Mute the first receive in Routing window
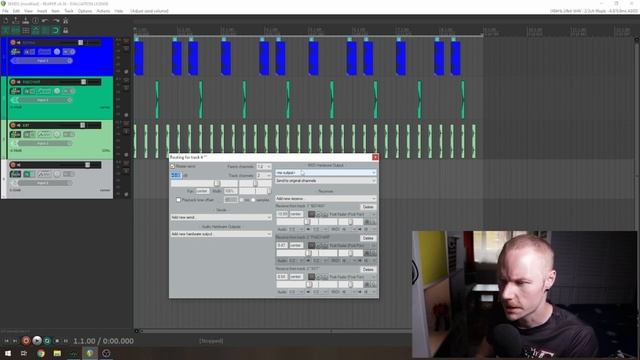The width and height of the screenshot is (640, 360). [x=311, y=214]
